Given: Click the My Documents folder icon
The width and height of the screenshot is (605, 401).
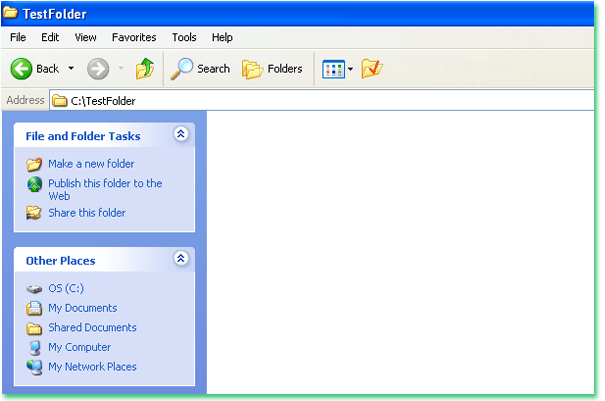Looking at the screenshot, I should coord(34,308).
